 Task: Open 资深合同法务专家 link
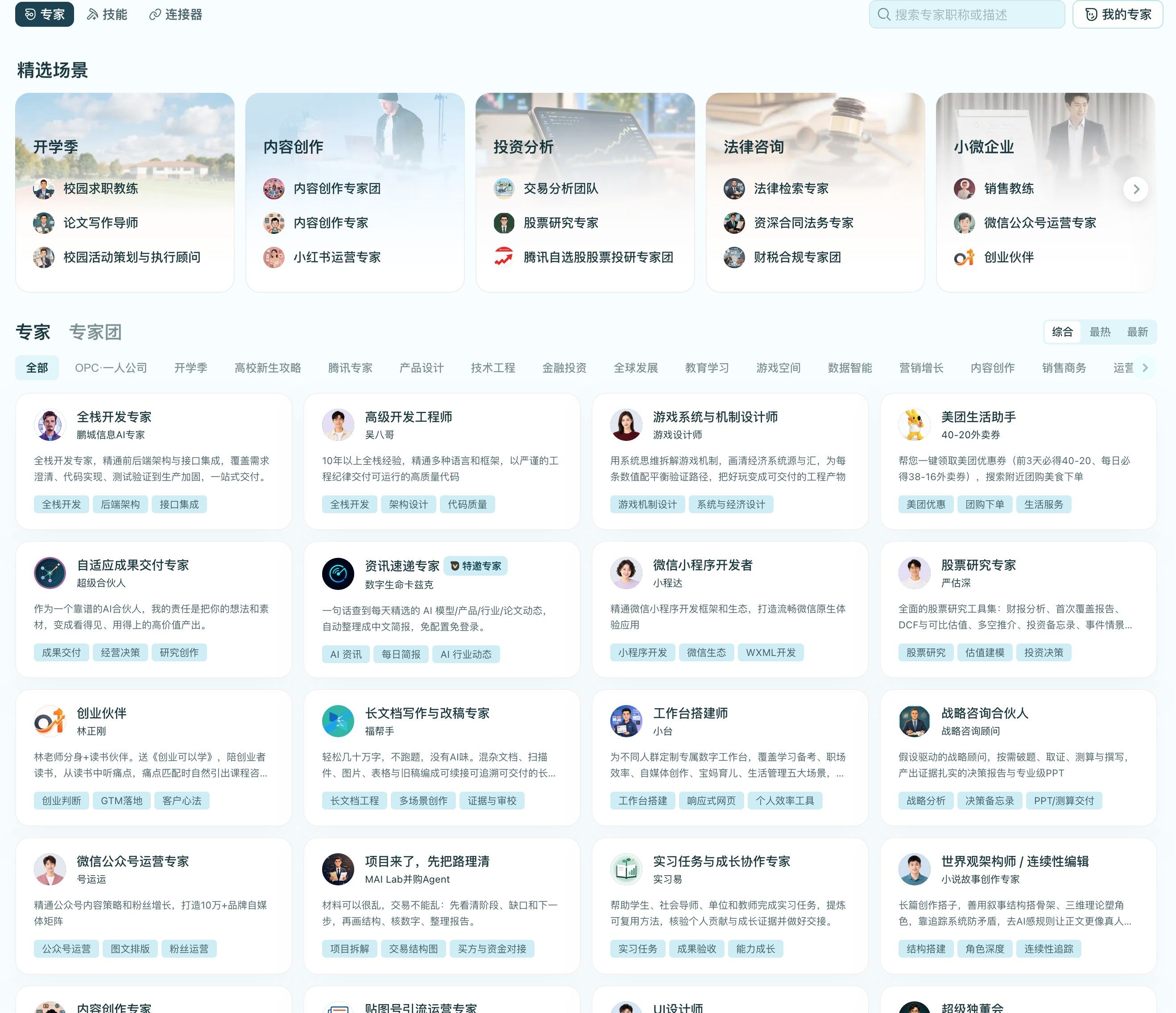point(803,223)
